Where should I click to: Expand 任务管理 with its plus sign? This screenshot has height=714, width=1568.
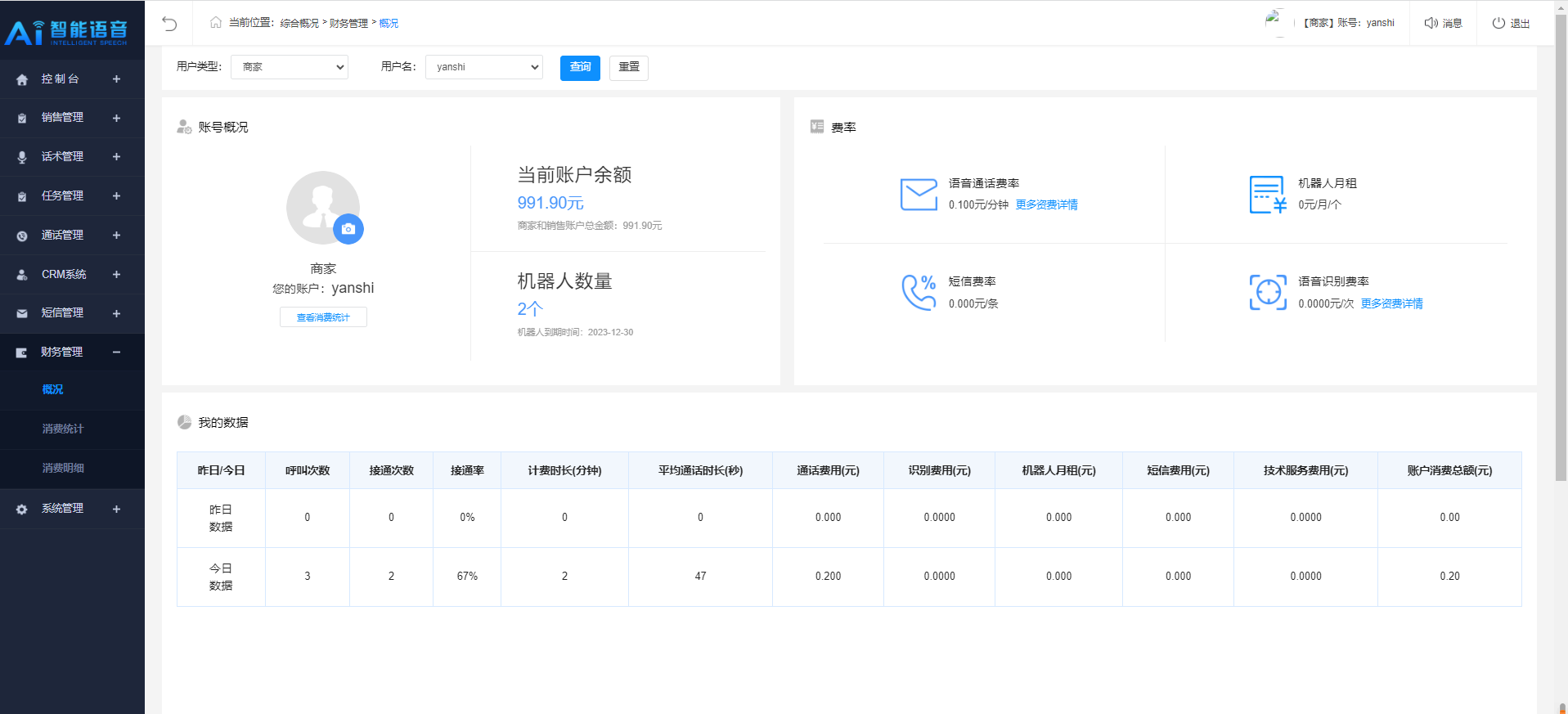(116, 196)
